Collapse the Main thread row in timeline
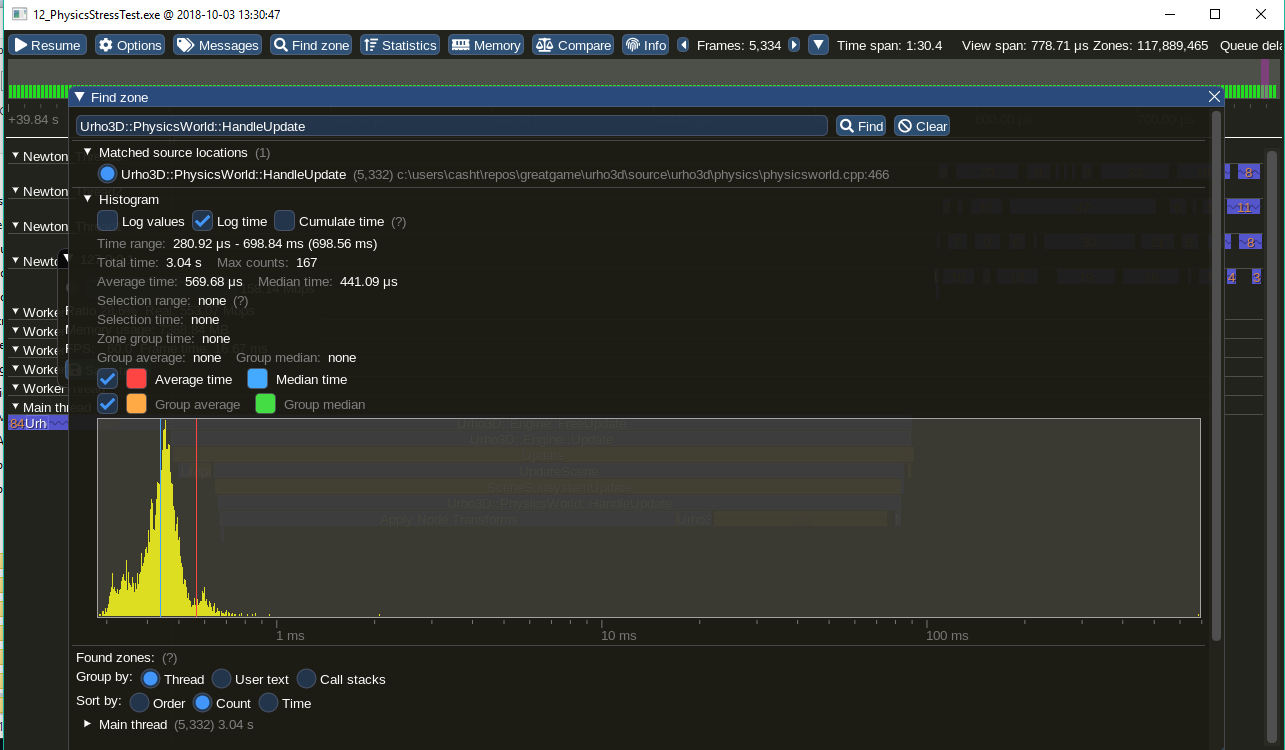This screenshot has width=1285, height=750. coord(15,406)
